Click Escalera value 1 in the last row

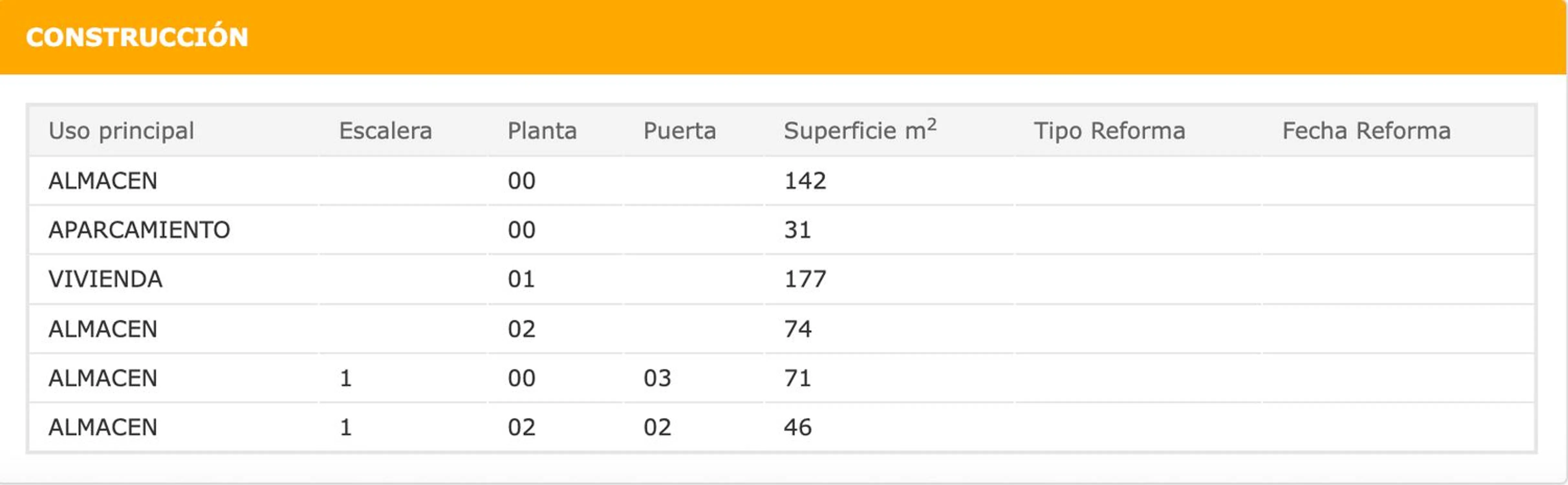coord(346,427)
